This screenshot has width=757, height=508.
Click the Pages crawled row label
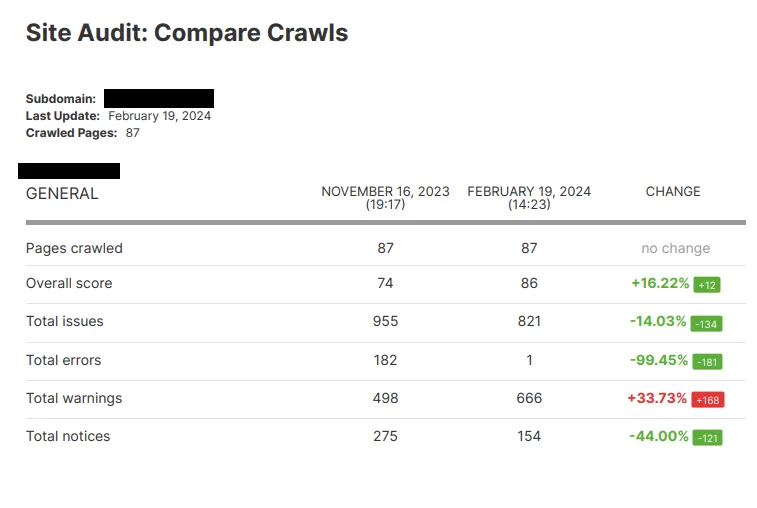[74, 248]
